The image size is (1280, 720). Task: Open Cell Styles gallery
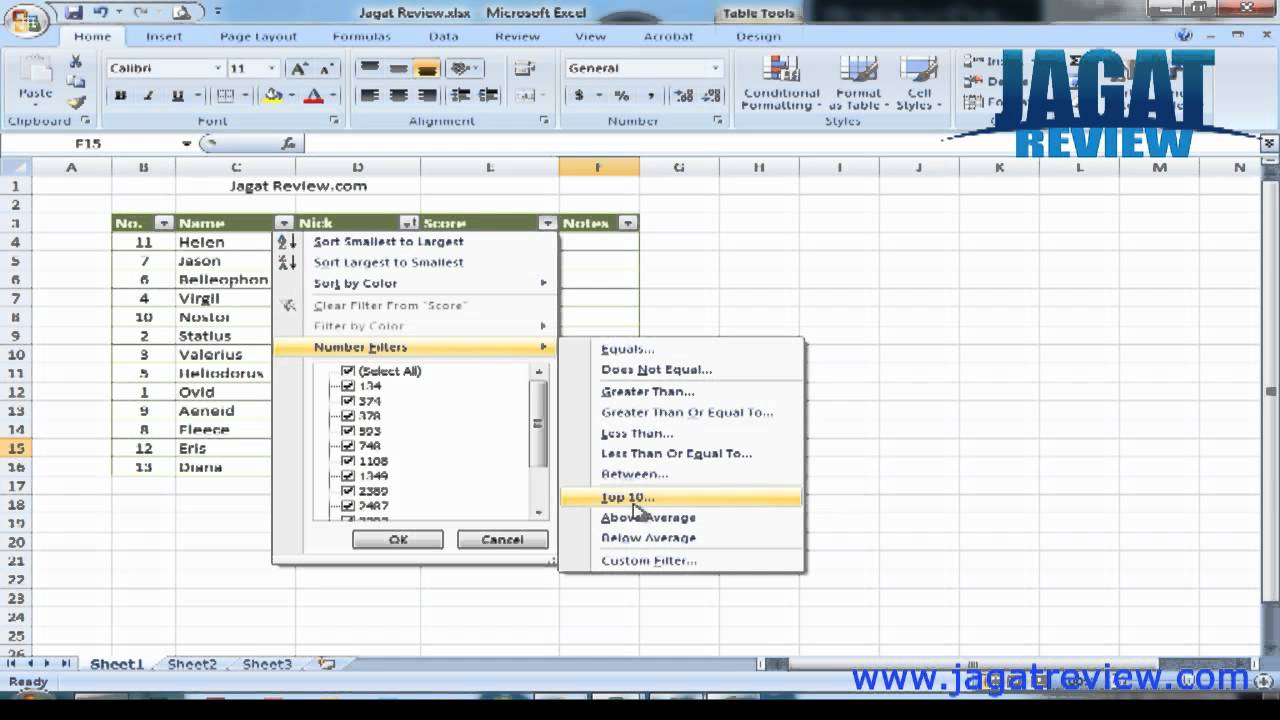pyautogui.click(x=919, y=82)
